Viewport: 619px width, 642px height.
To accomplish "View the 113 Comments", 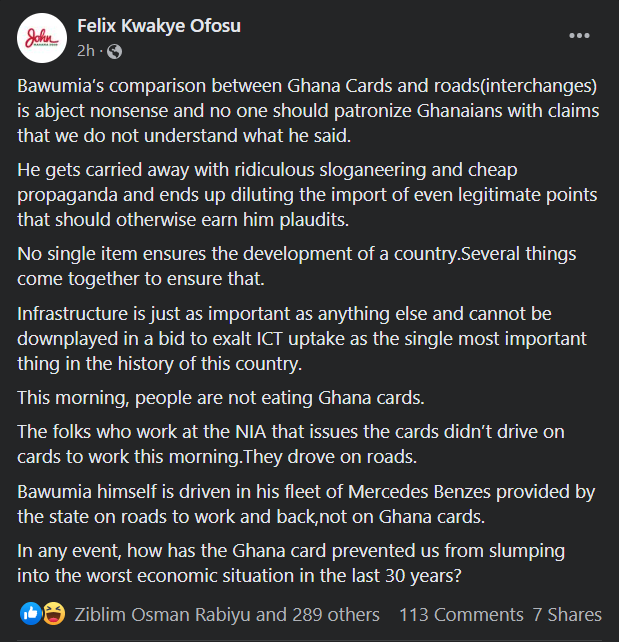I will (461, 614).
